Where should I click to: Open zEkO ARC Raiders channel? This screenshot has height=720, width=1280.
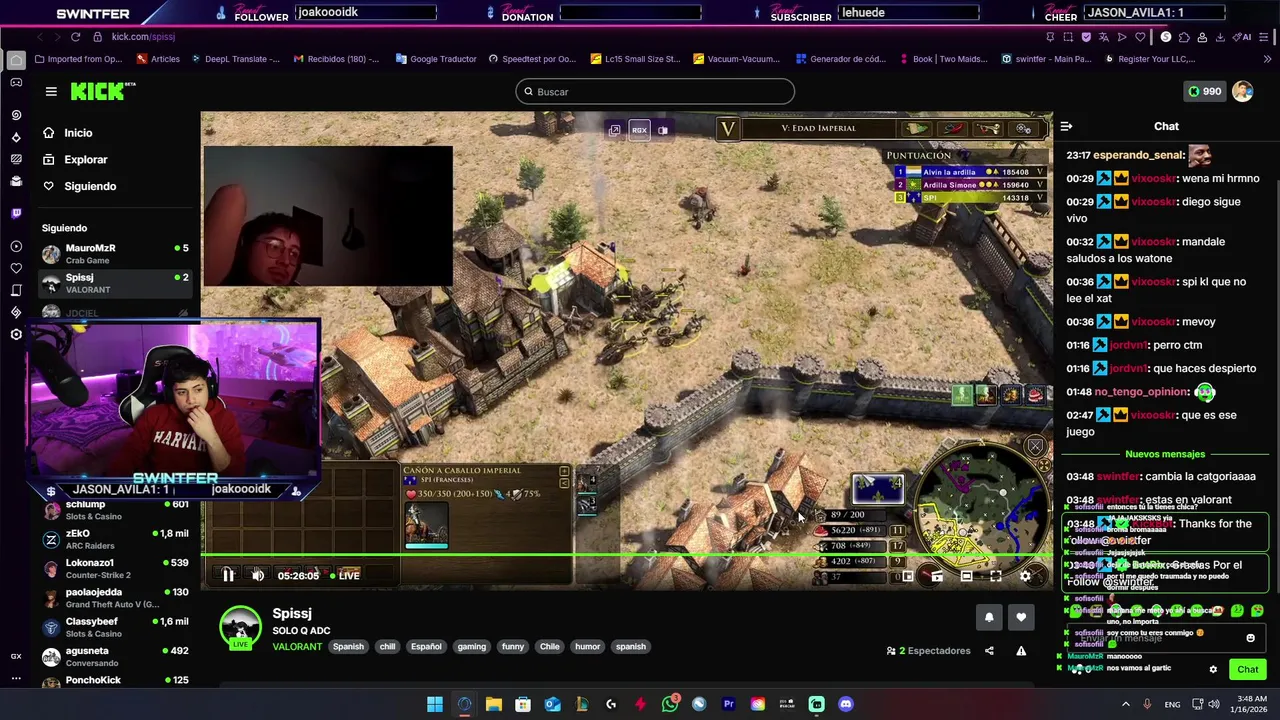pyautogui.click(x=115, y=539)
